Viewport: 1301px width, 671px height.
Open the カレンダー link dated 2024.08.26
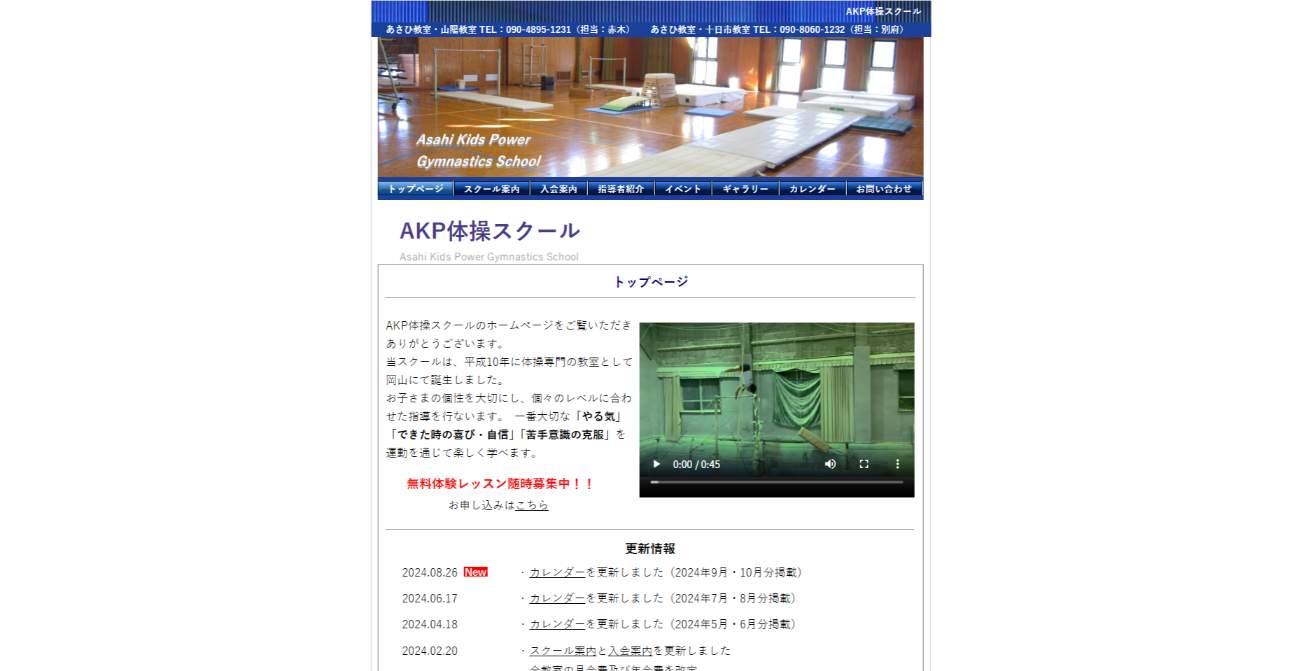tap(557, 572)
